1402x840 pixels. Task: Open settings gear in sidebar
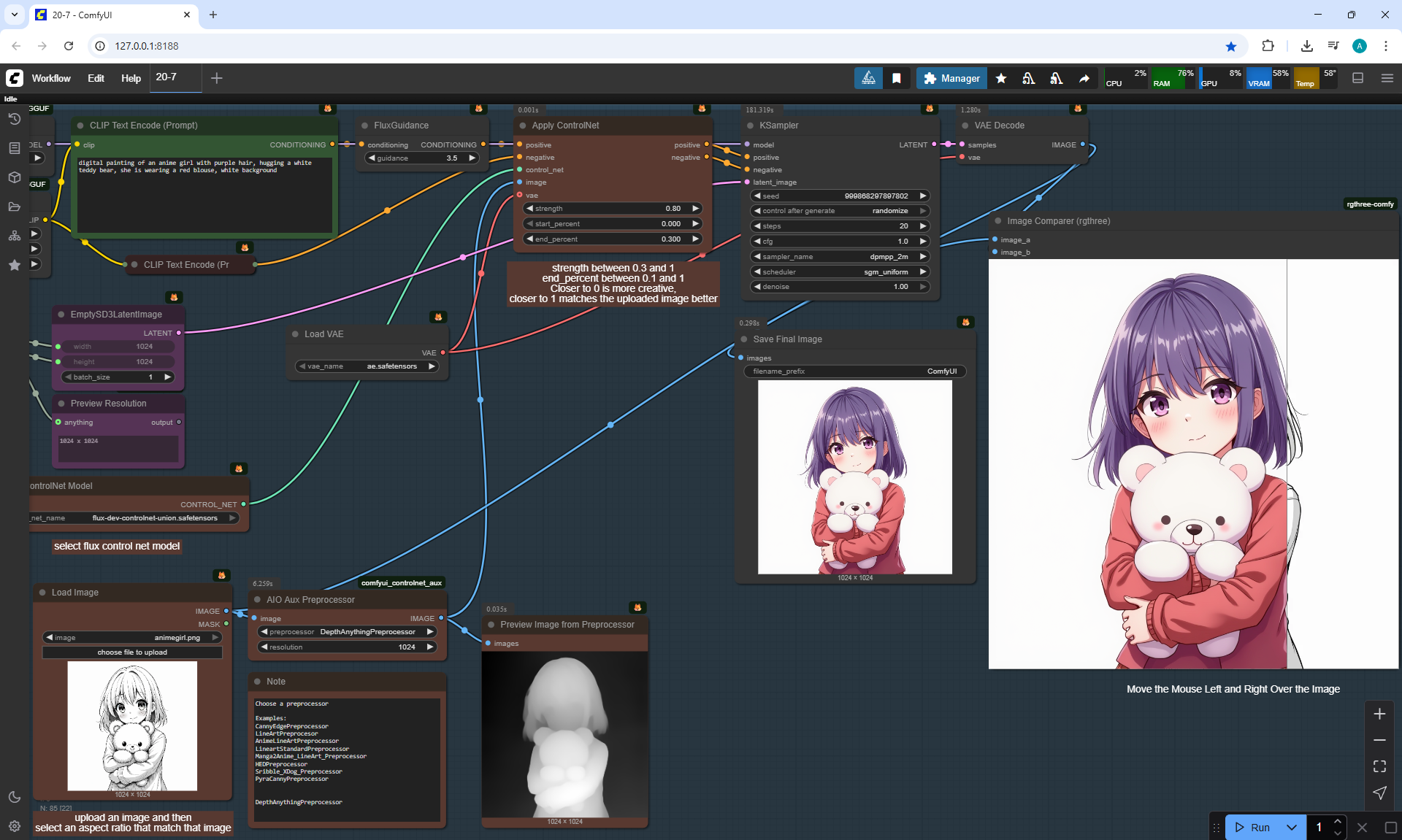(14, 826)
